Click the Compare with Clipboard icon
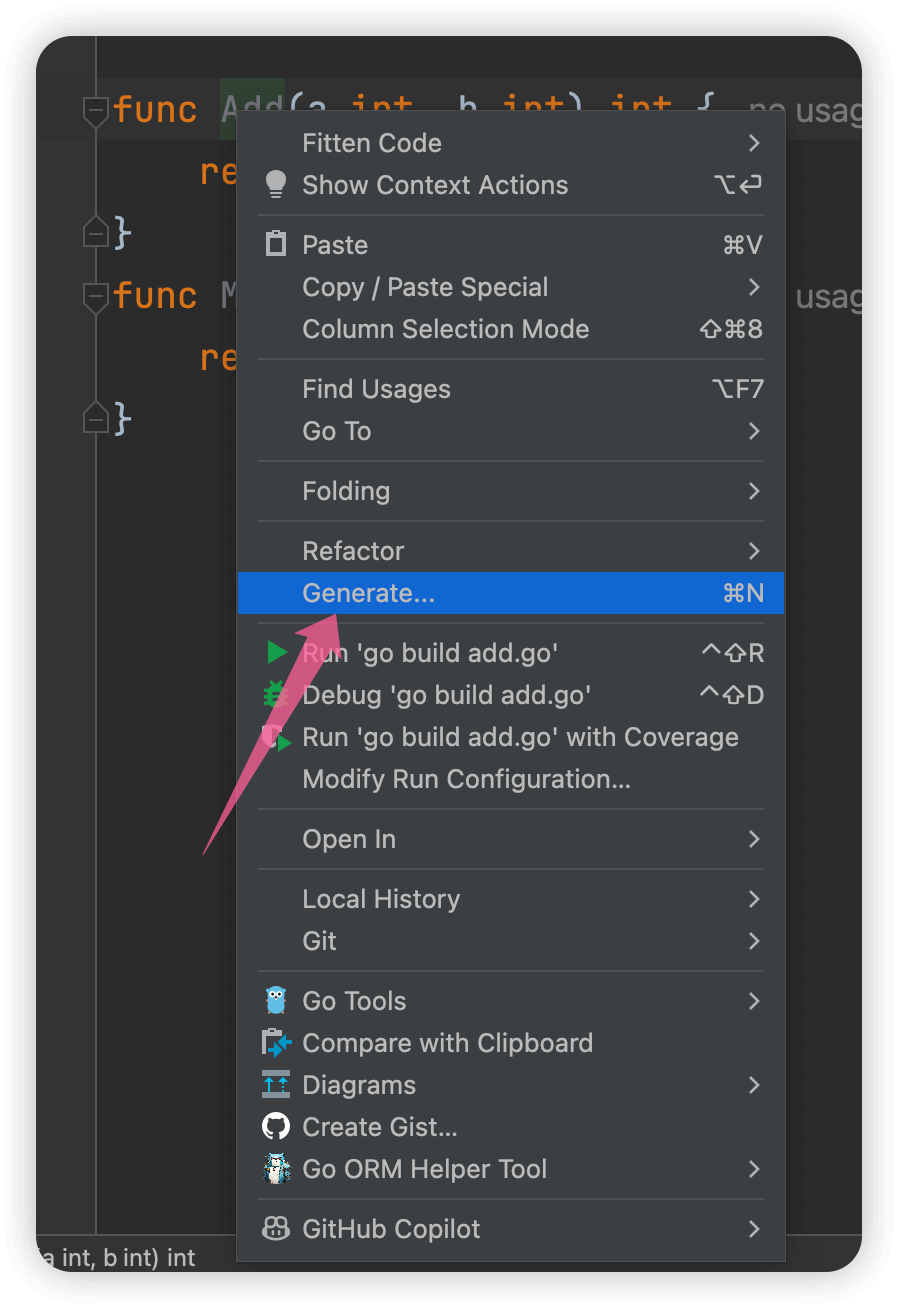The height and width of the screenshot is (1308, 898). pyautogui.click(x=275, y=1043)
